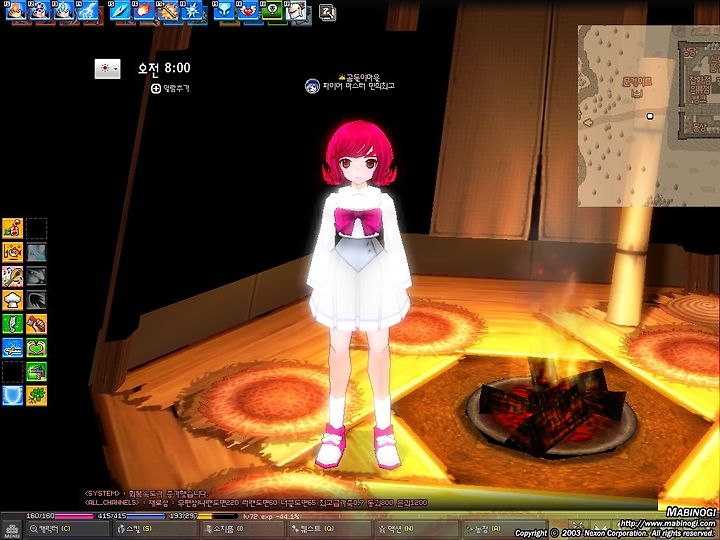Click the green lightbulb idea hotkey icon
The image size is (720, 540).
[272, 11]
